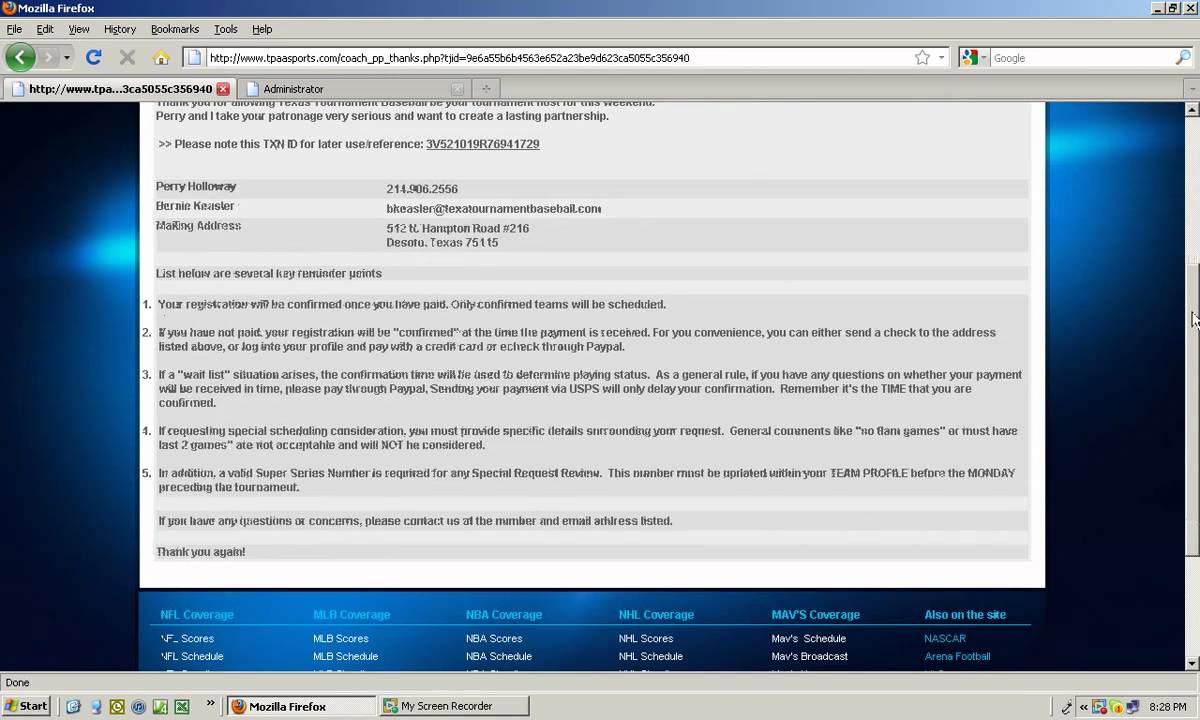Click the scrollbar down arrow
This screenshot has height=720, width=1200.
(1191, 663)
